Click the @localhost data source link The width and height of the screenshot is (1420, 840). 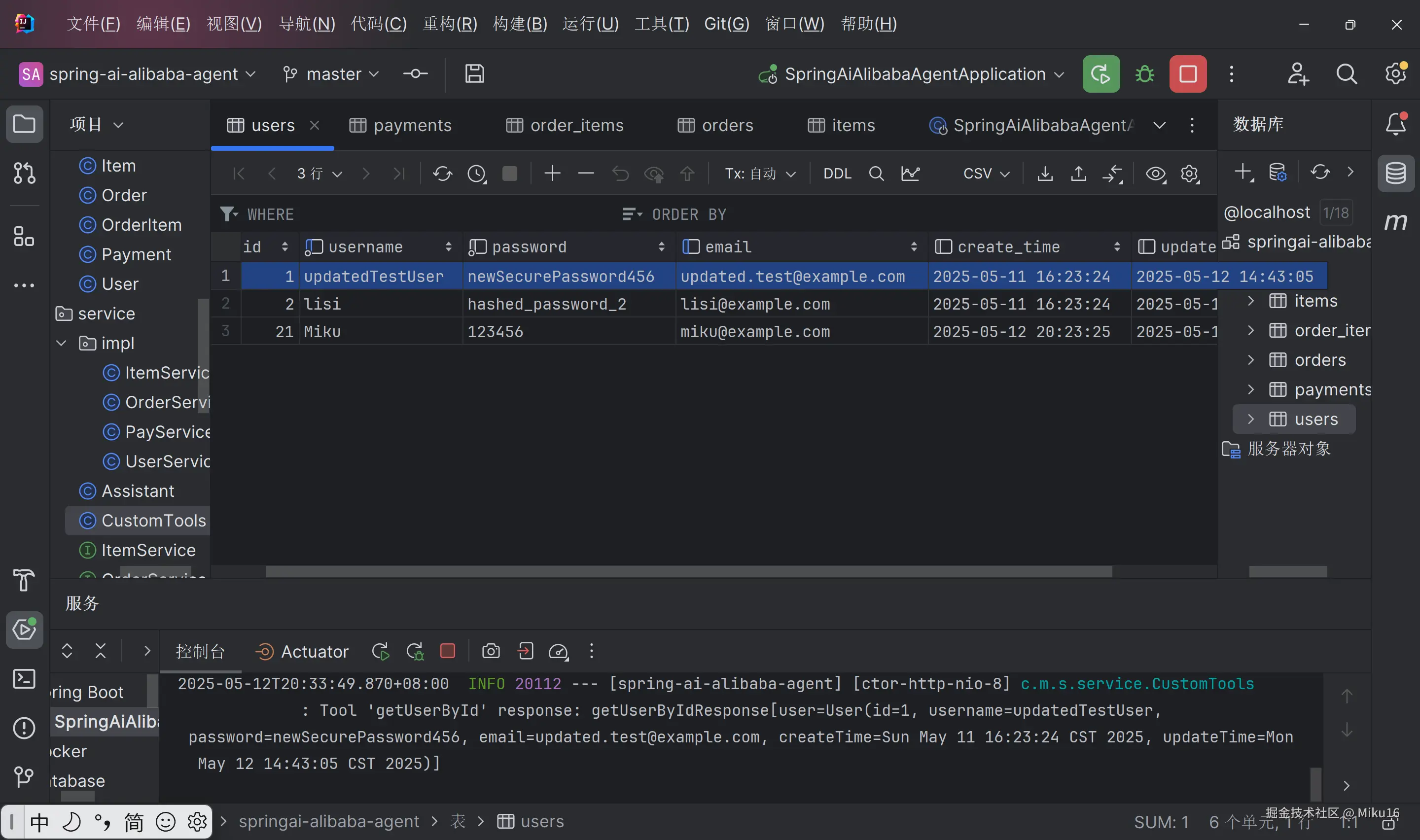tap(1267, 211)
